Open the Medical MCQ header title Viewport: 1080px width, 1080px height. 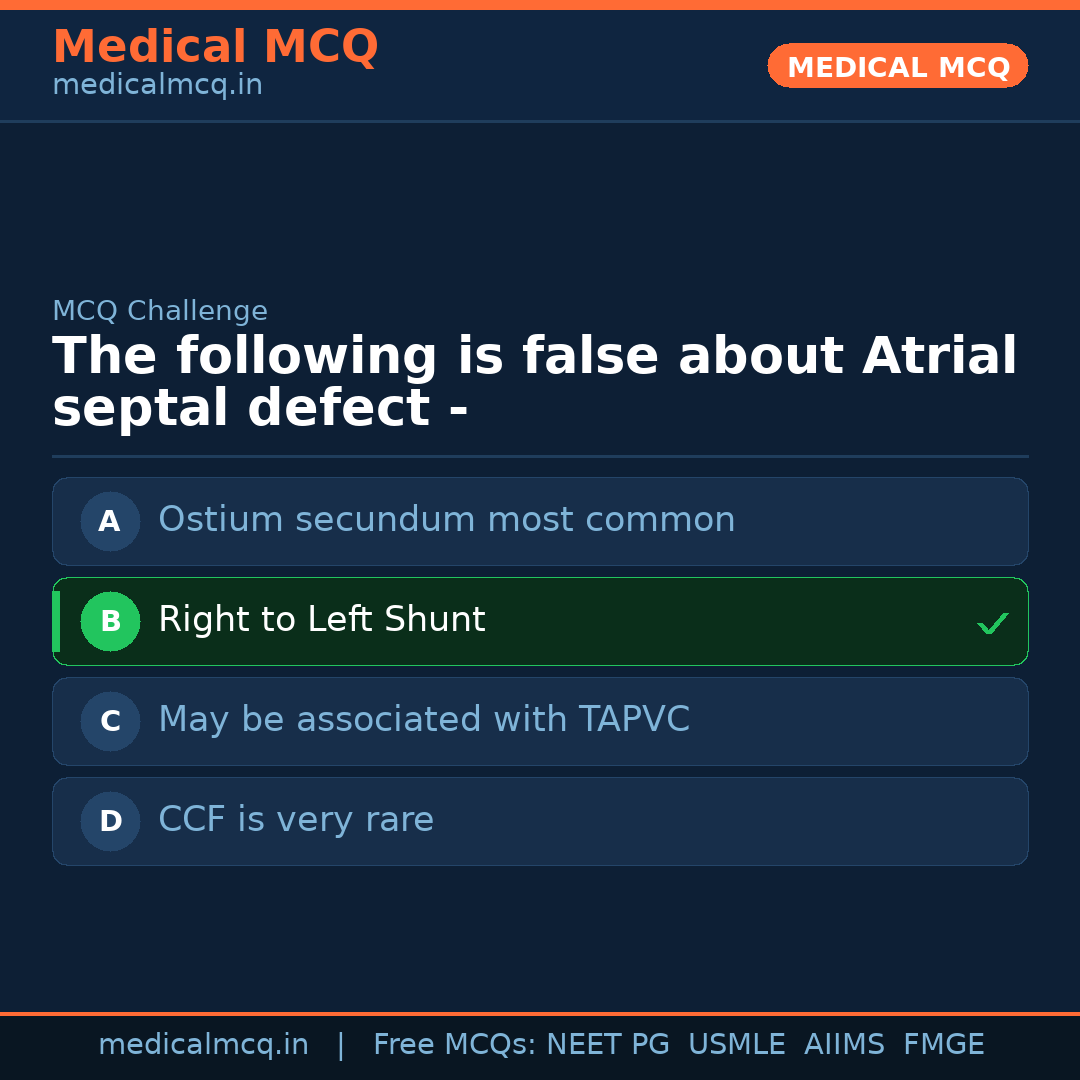[215, 47]
